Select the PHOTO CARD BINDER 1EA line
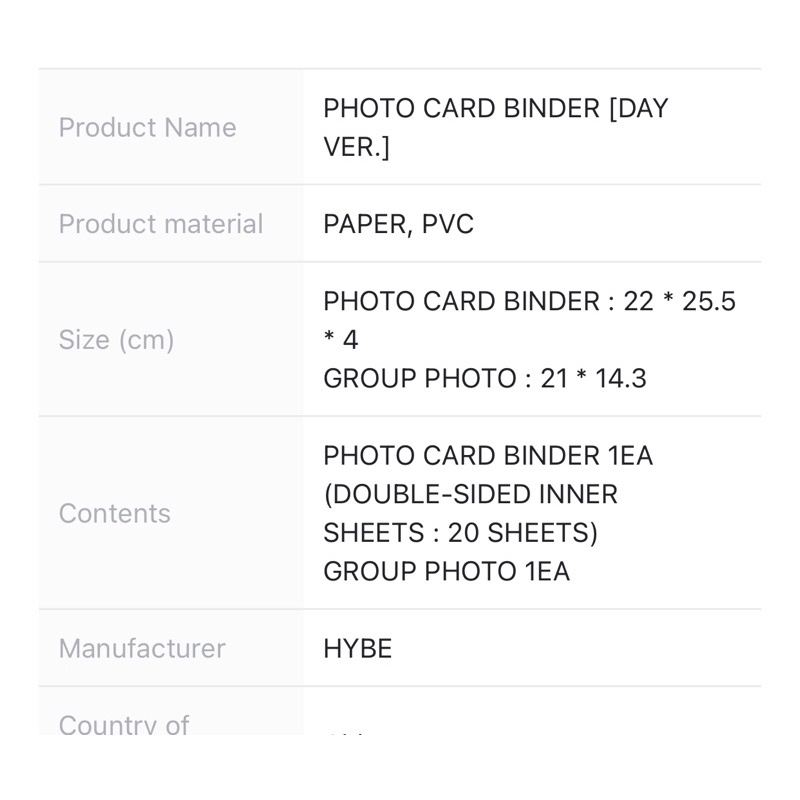The height and width of the screenshot is (800, 800). 487,456
